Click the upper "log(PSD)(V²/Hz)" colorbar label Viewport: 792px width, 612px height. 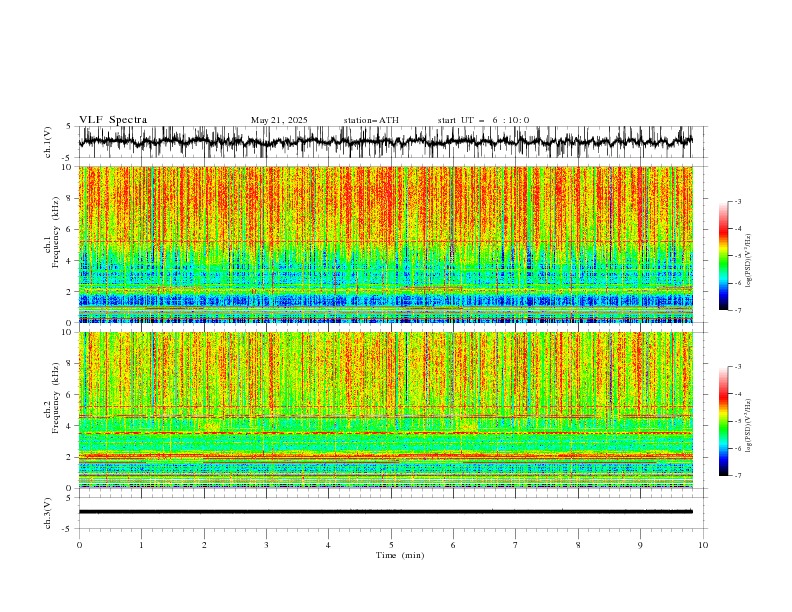(x=748, y=261)
